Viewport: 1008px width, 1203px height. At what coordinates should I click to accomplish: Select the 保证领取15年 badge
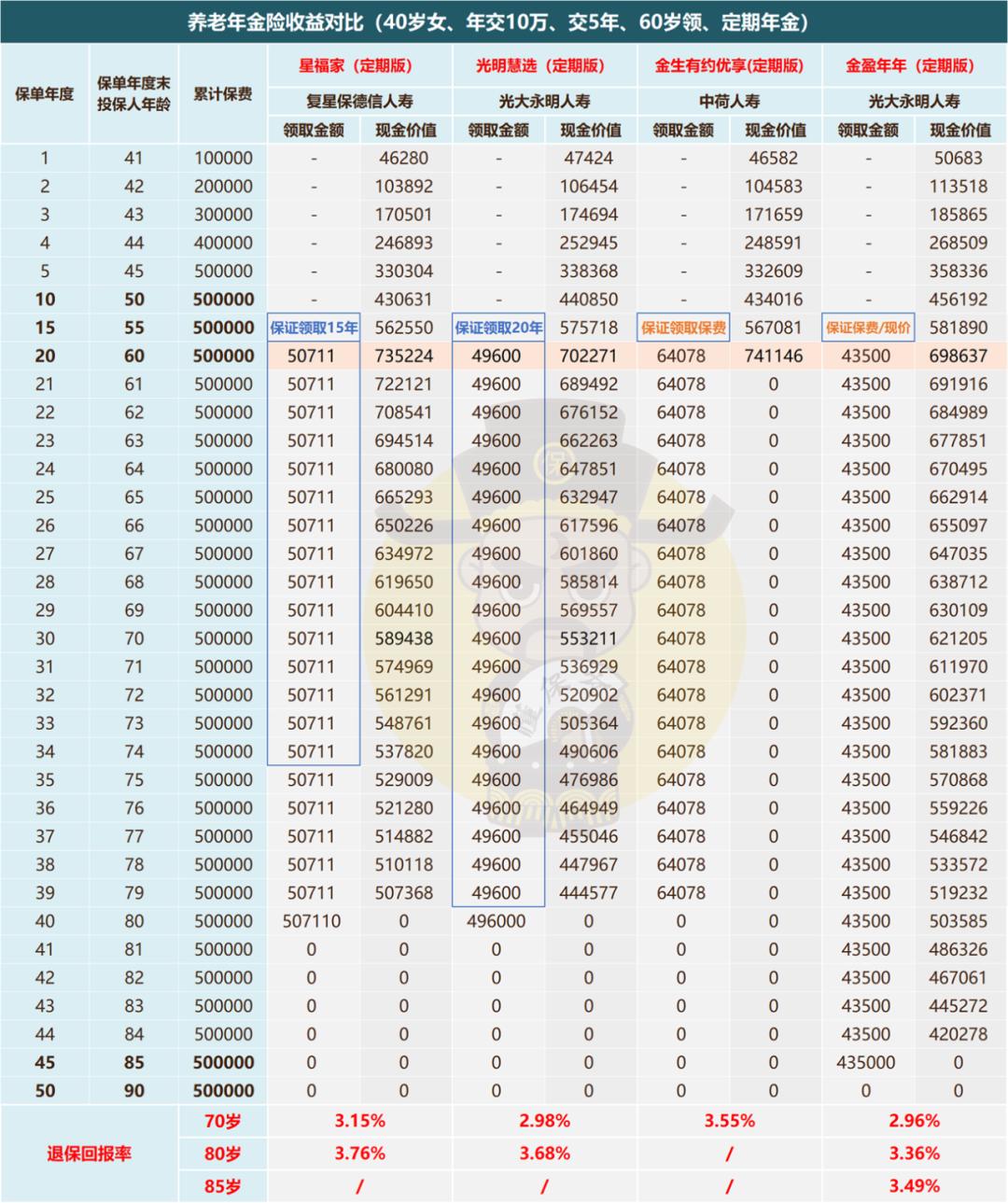(x=312, y=328)
